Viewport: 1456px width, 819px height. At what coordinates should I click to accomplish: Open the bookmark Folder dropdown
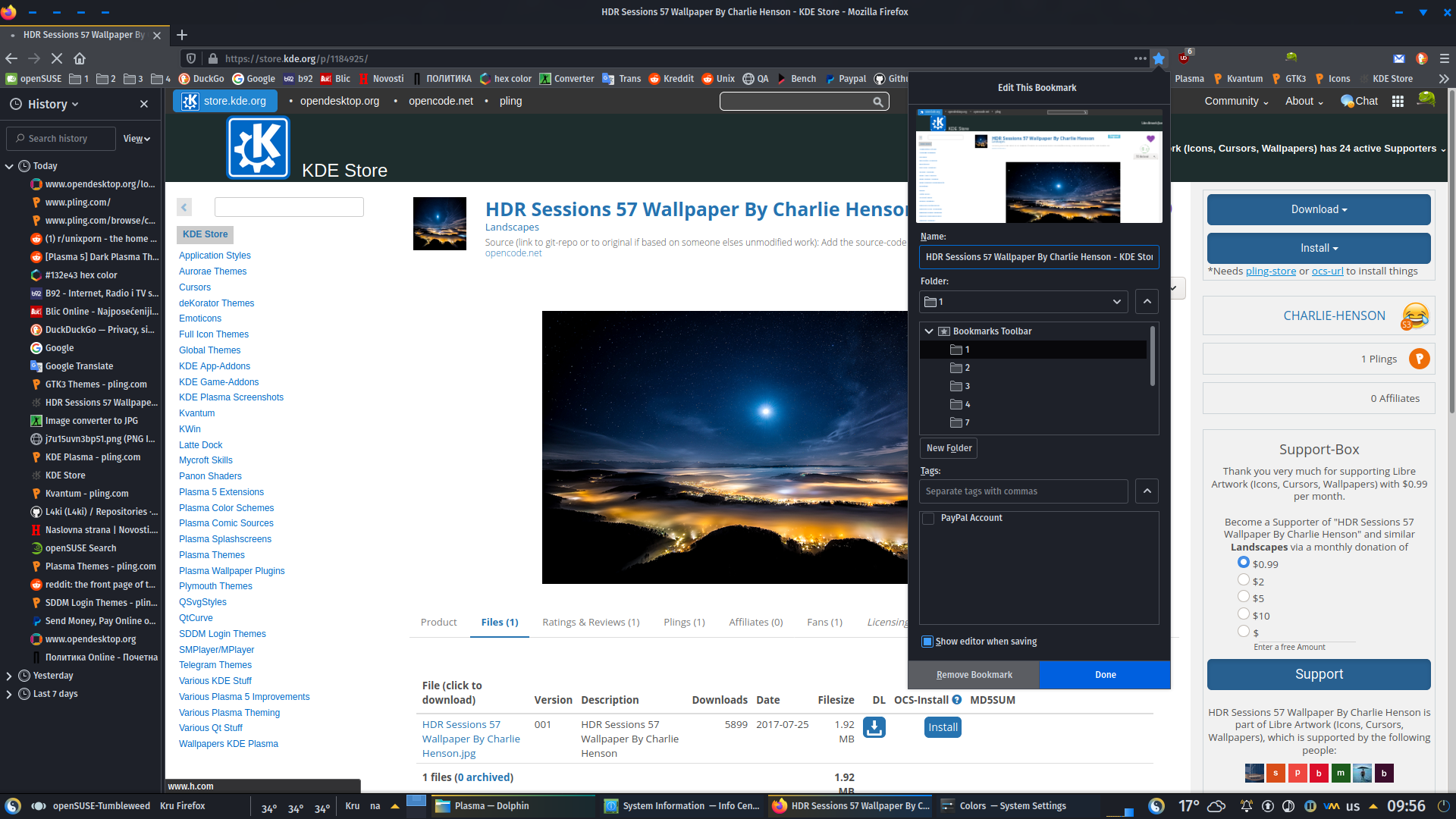coord(1024,302)
